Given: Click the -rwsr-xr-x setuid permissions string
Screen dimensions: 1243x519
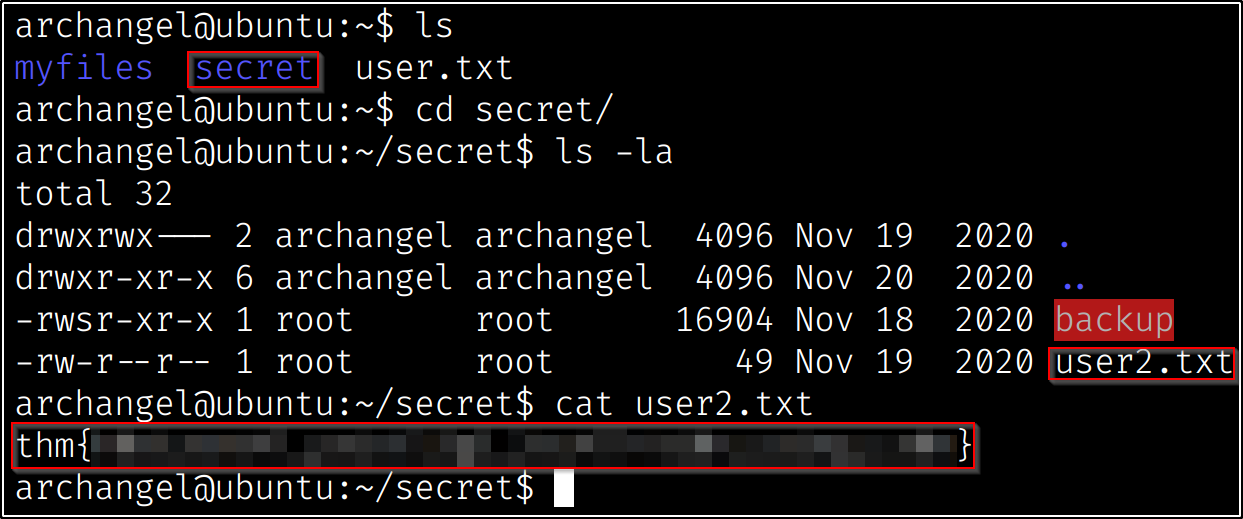Looking at the screenshot, I should [115, 321].
